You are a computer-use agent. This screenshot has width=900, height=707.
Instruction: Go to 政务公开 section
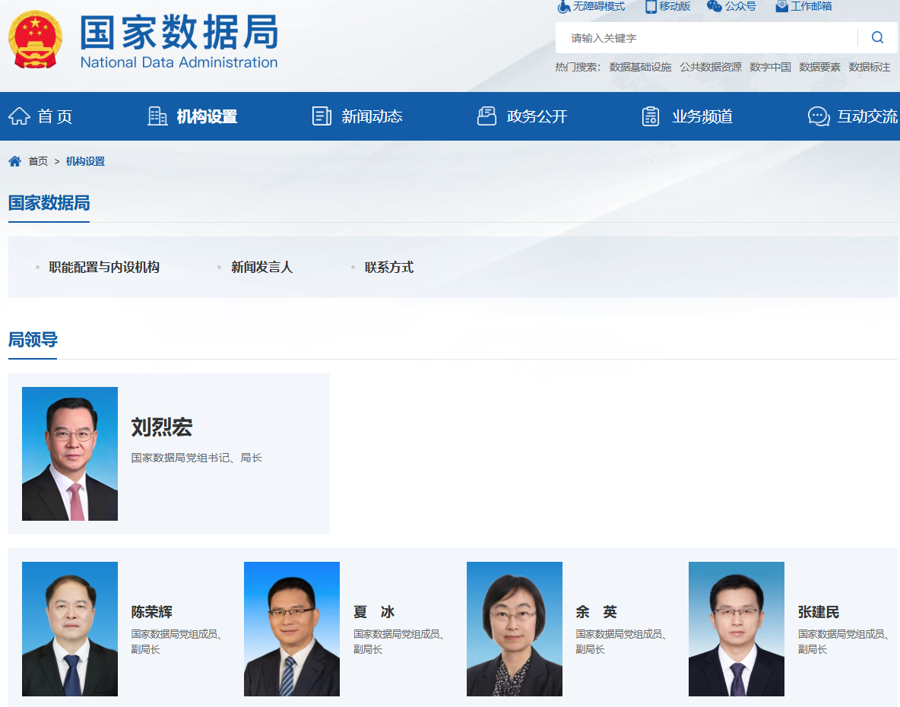pyautogui.click(x=523, y=116)
